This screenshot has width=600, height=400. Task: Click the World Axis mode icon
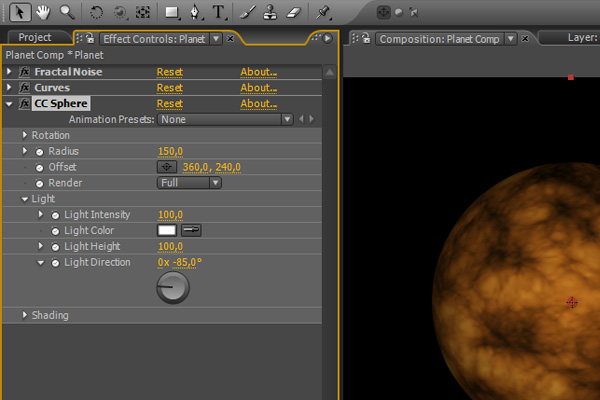point(399,12)
